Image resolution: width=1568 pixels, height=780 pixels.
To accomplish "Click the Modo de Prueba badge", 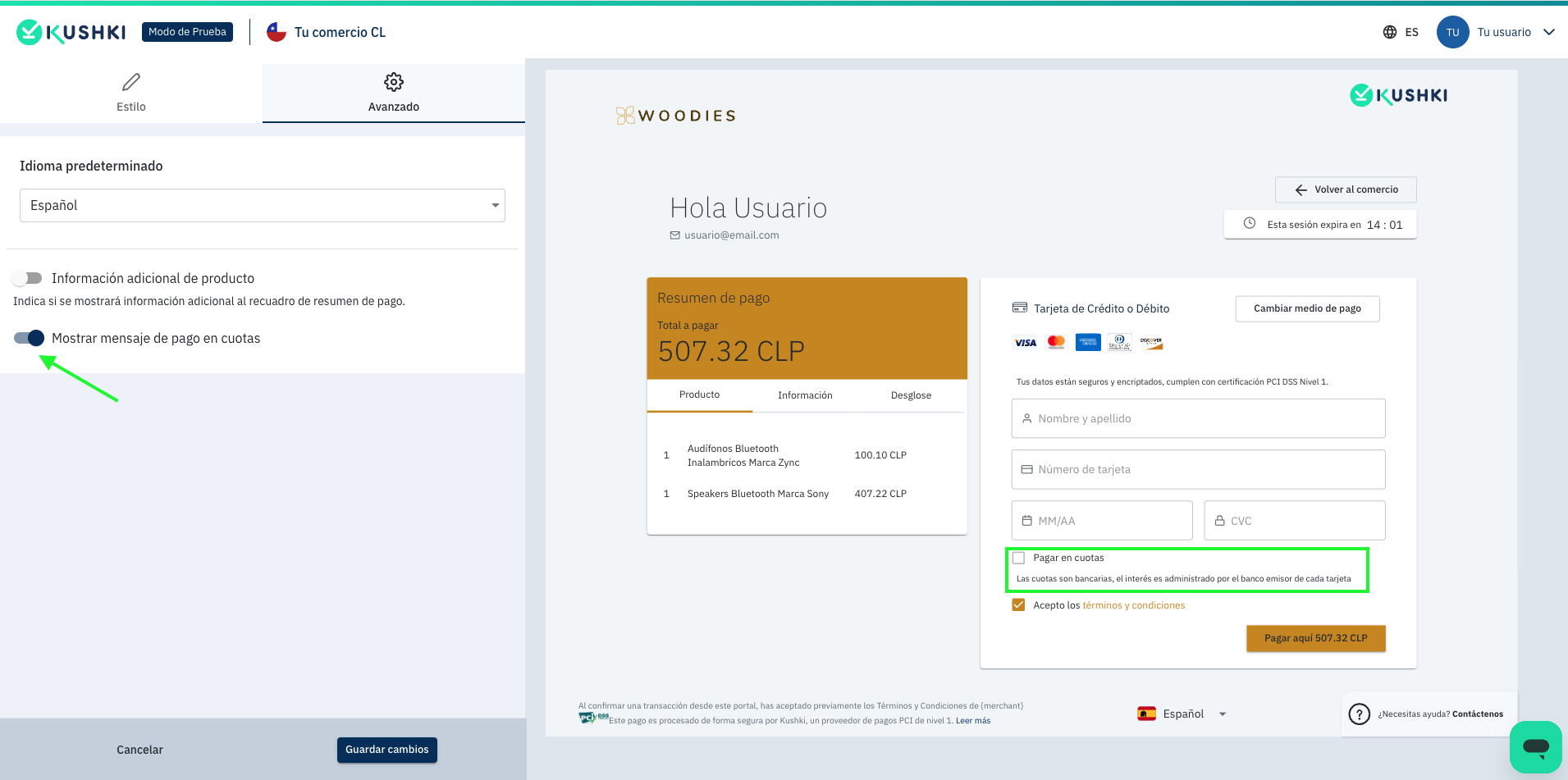I will coord(187,32).
